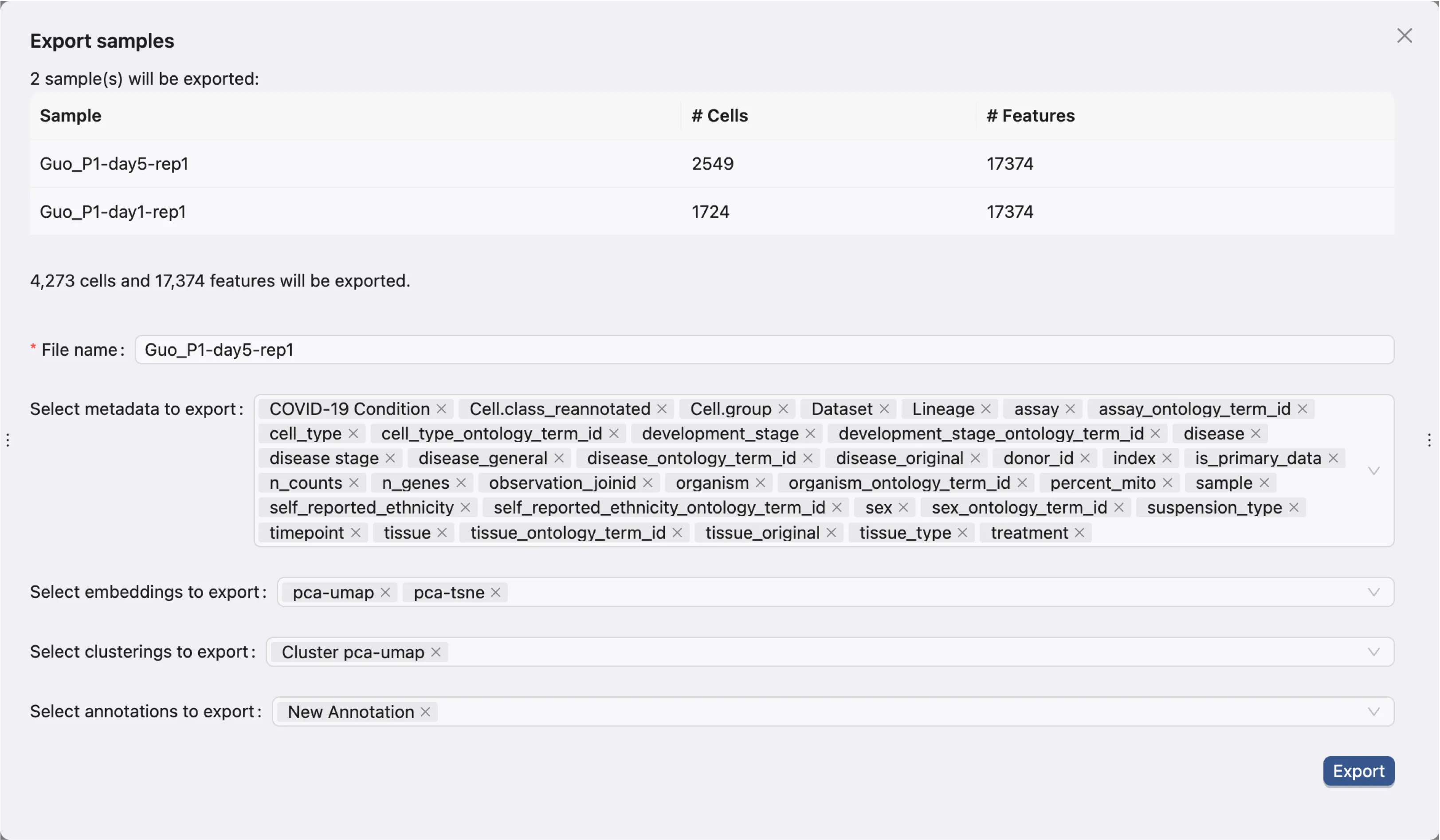Click the 1724 cells value
Viewport: 1440px width, 840px height.
pyautogui.click(x=710, y=212)
